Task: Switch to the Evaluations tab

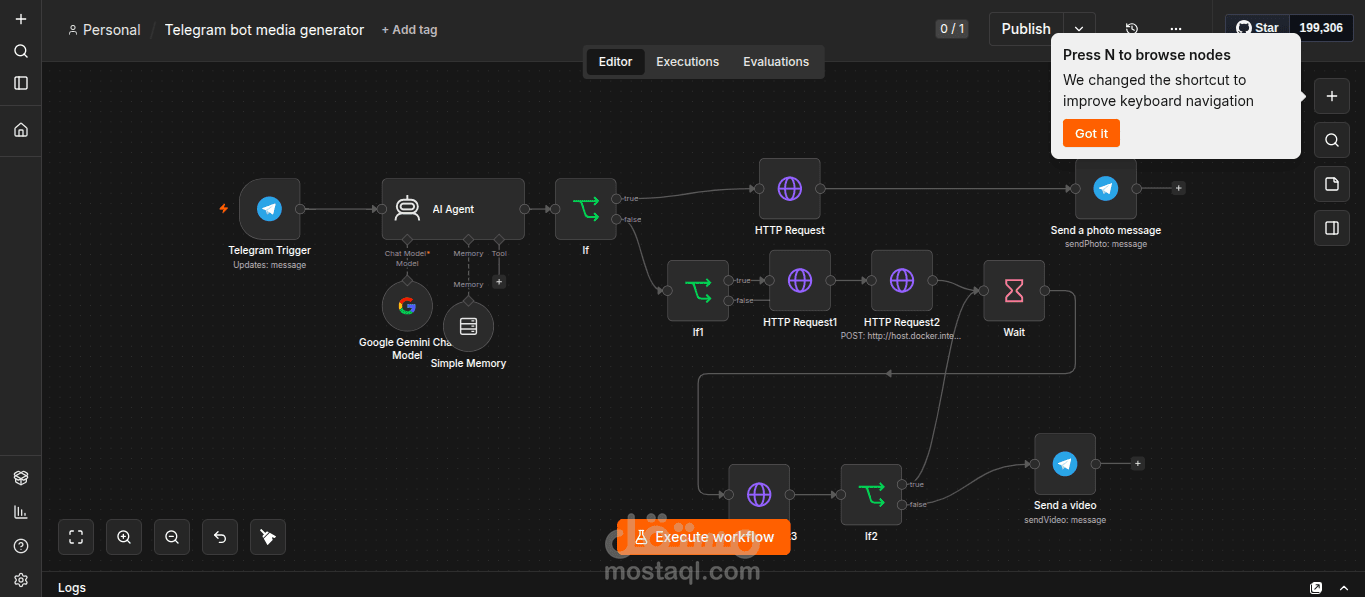Action: (776, 62)
